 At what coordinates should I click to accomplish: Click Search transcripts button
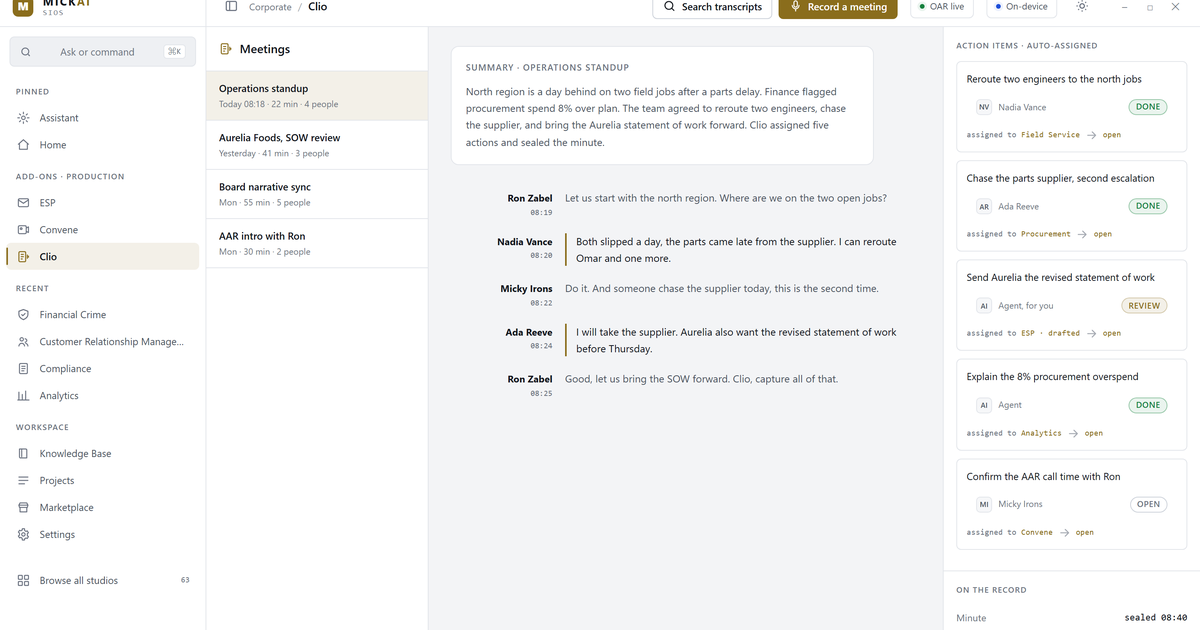[x=712, y=7]
